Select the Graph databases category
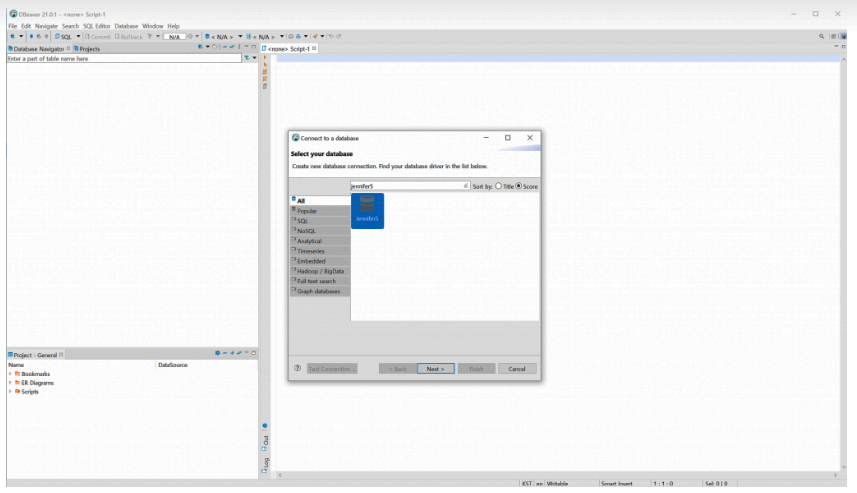This screenshot has height=493, width=857. 320,291
